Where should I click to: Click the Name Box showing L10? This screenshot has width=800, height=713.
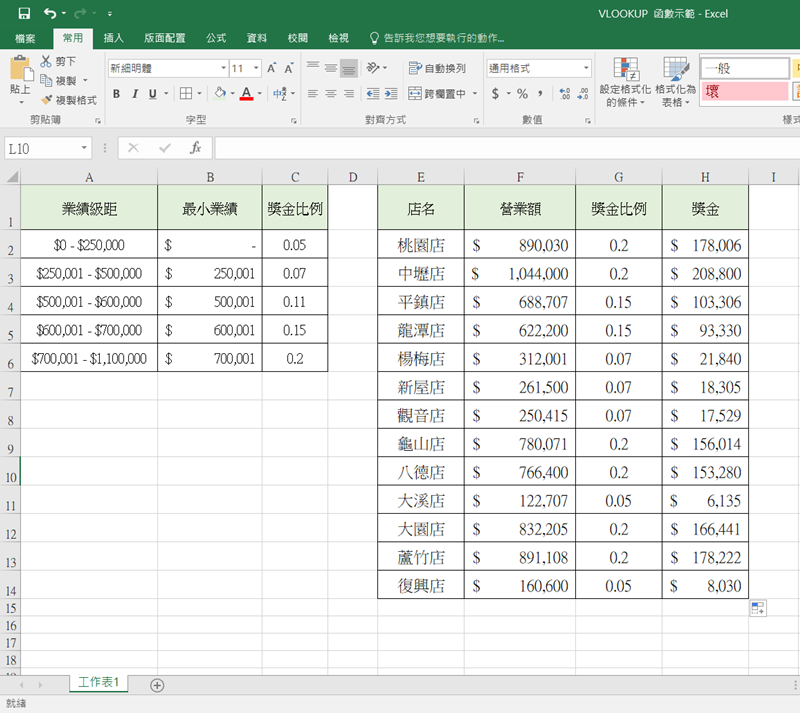[40, 148]
